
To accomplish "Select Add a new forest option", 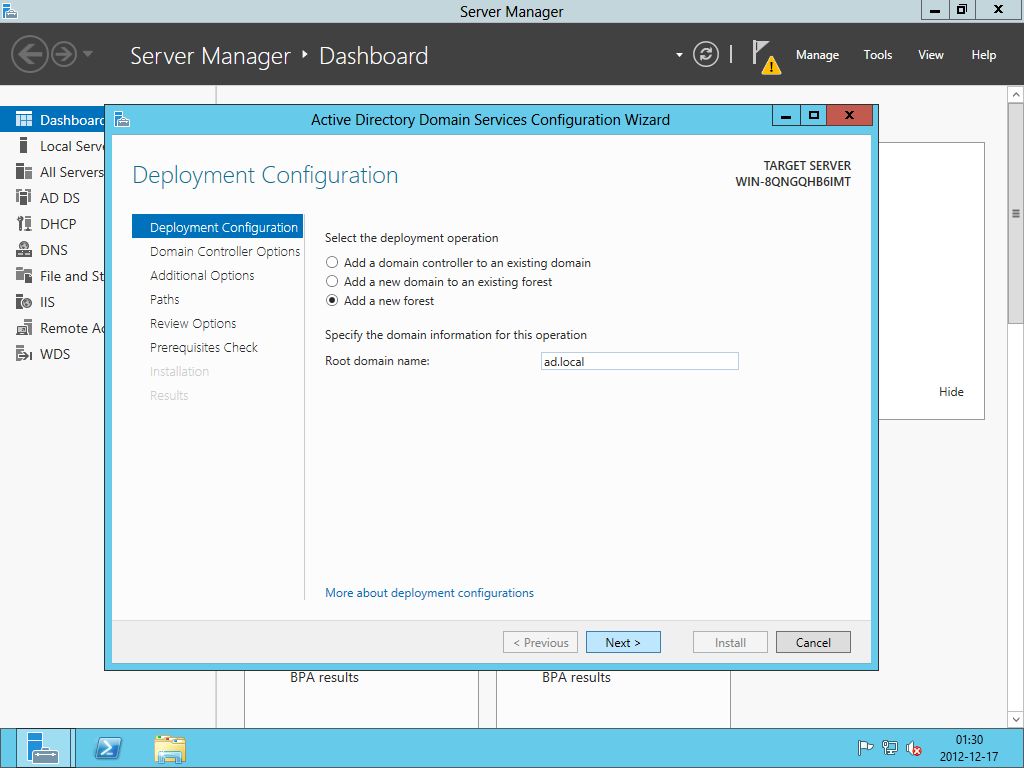I will click(x=332, y=300).
